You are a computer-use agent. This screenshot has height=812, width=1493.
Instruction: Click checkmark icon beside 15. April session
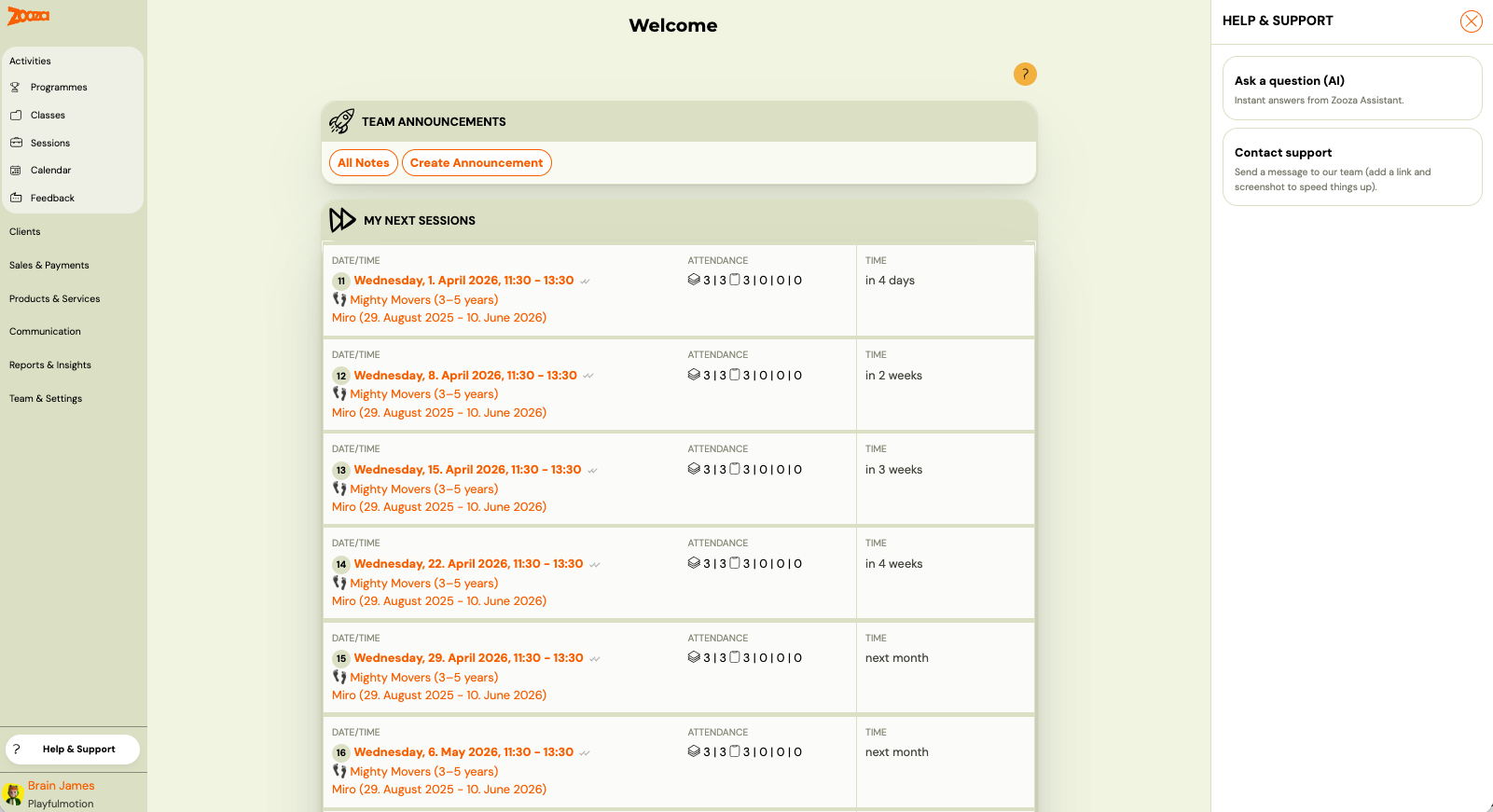click(x=592, y=471)
